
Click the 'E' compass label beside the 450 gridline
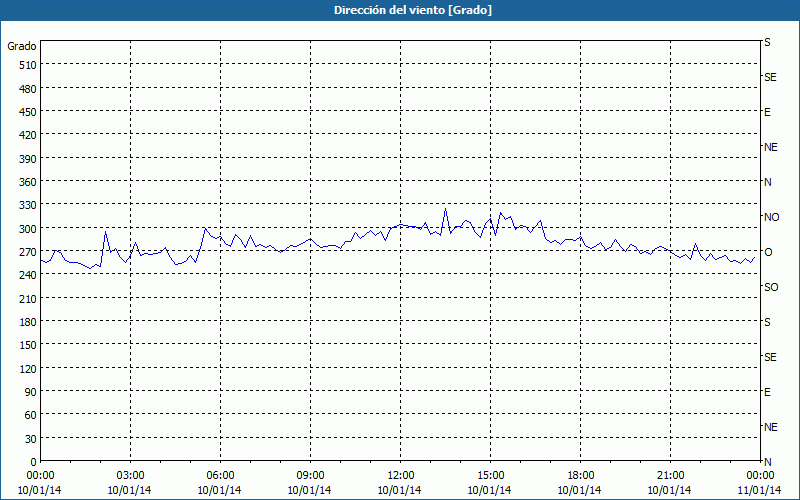pos(767,112)
